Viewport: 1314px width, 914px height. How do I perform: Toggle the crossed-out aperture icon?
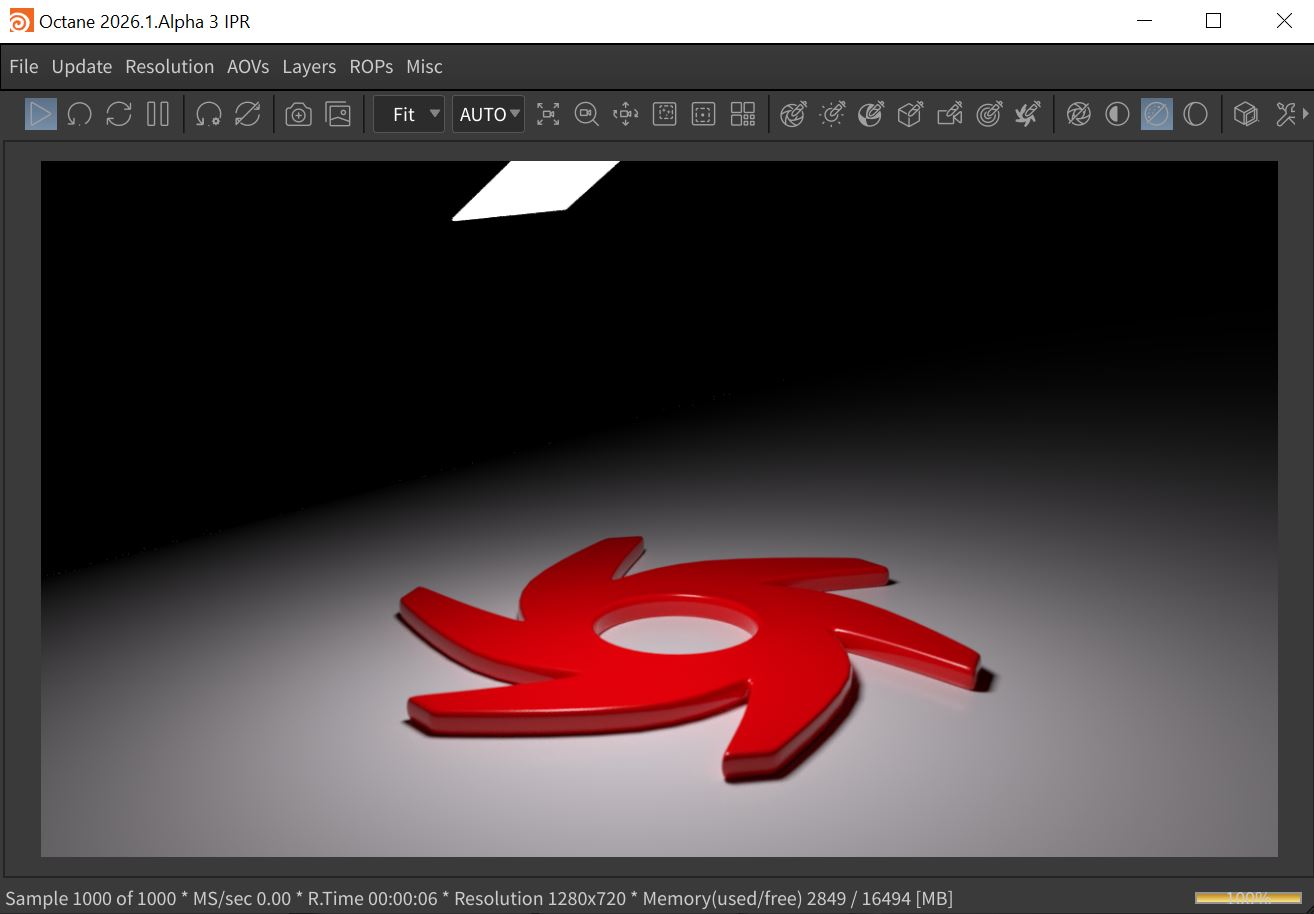tap(1078, 114)
